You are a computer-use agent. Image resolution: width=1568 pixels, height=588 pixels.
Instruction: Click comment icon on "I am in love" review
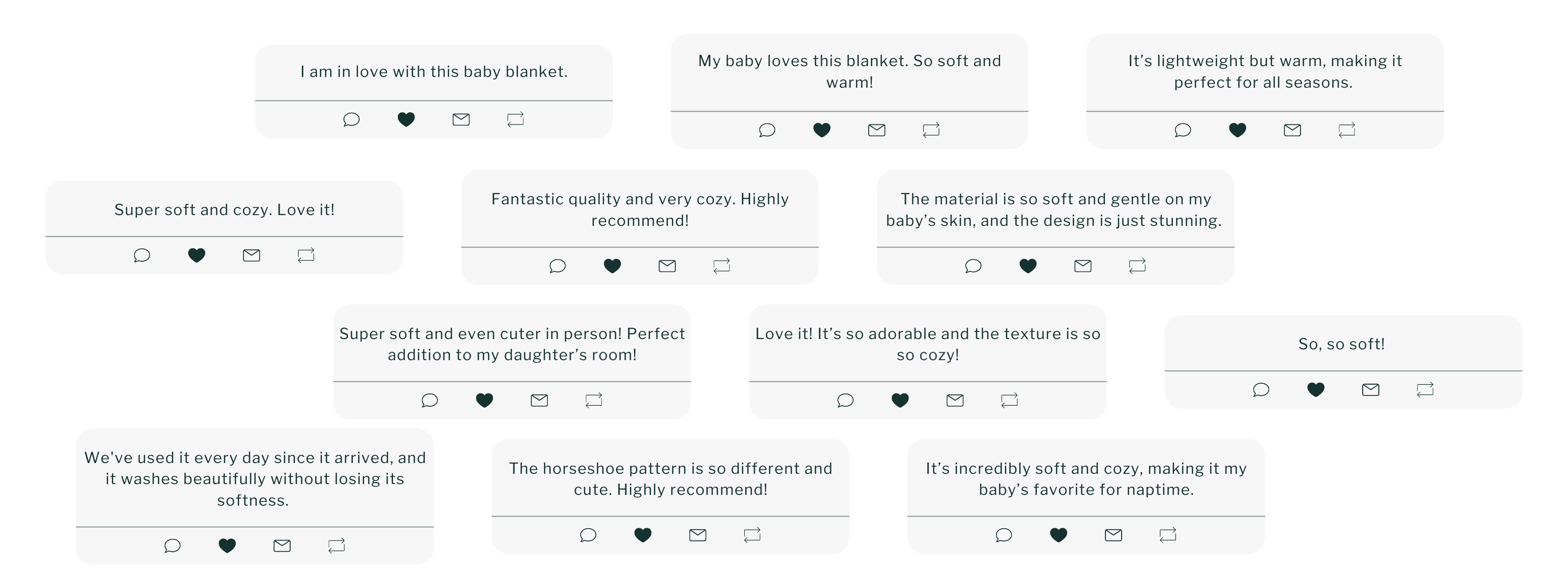351,119
